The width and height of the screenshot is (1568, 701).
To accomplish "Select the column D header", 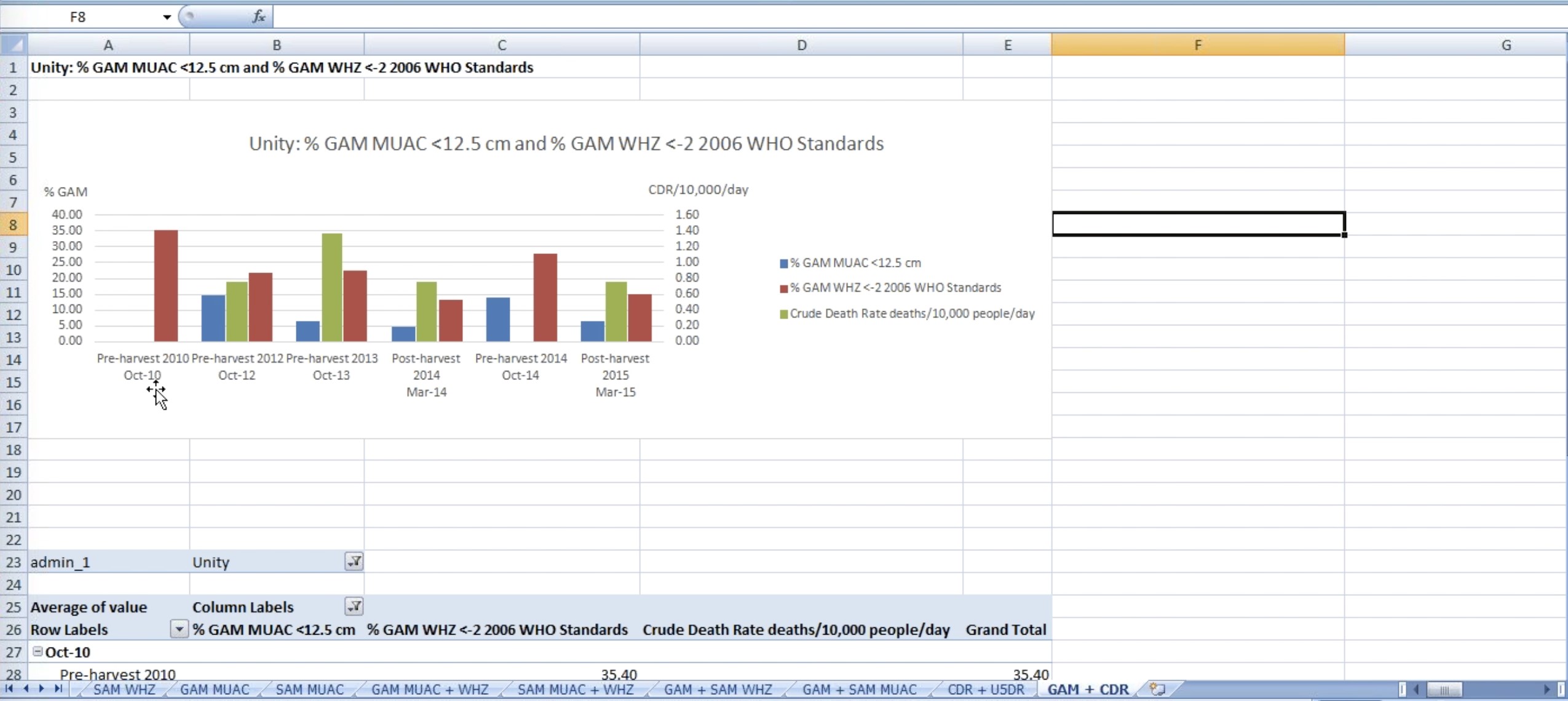I will pos(801,45).
